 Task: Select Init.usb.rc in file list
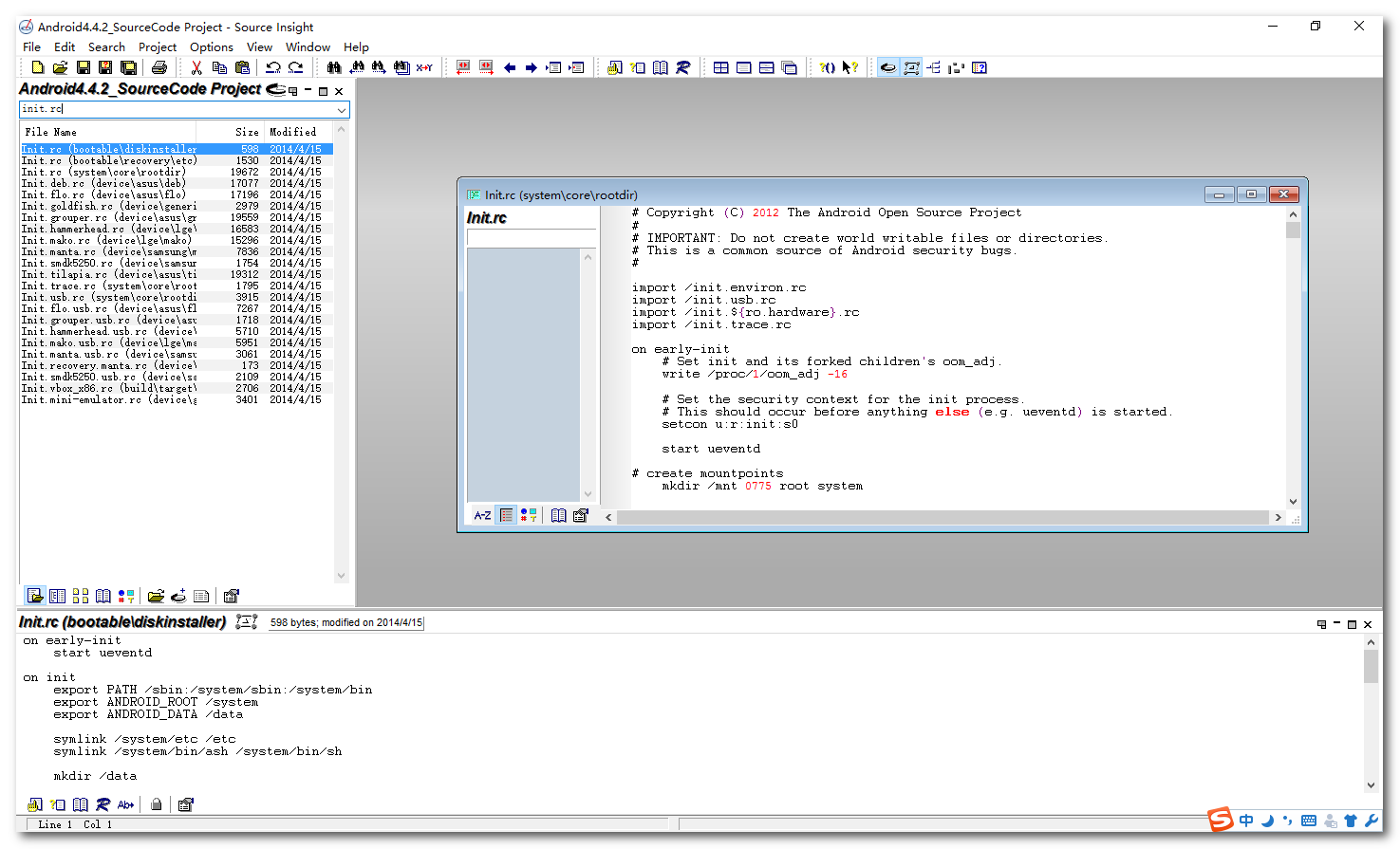point(177,297)
